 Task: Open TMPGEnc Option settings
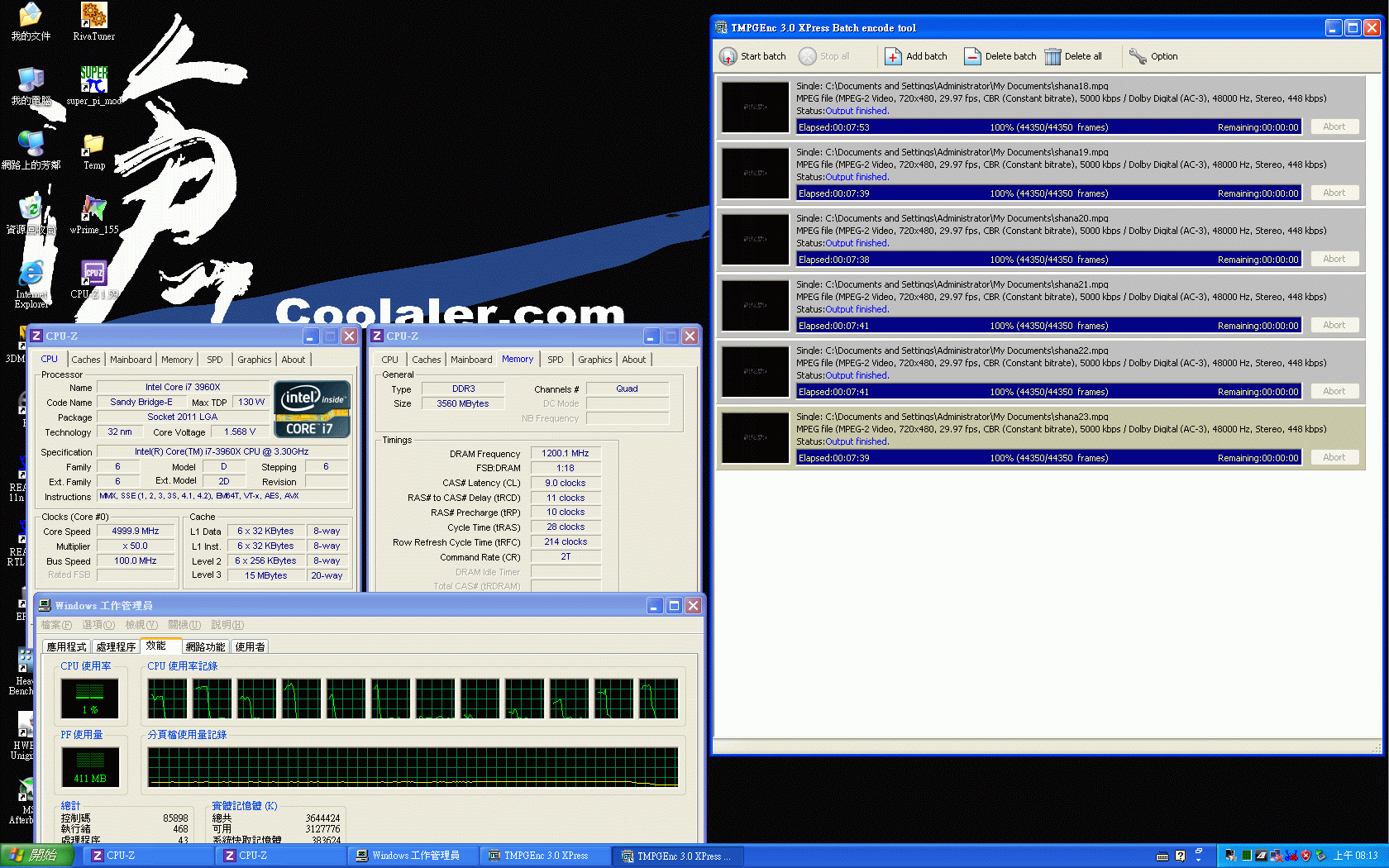click(1153, 56)
